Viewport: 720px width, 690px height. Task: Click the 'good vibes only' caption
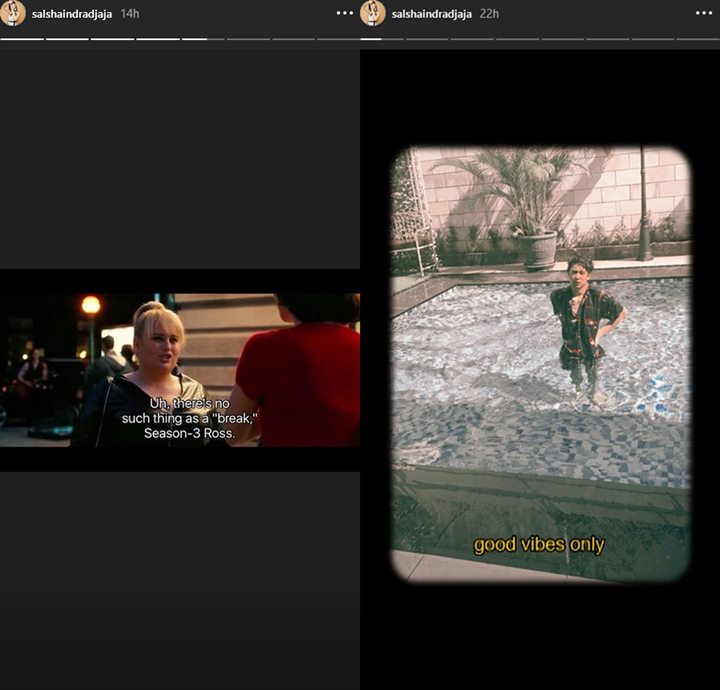coord(539,545)
